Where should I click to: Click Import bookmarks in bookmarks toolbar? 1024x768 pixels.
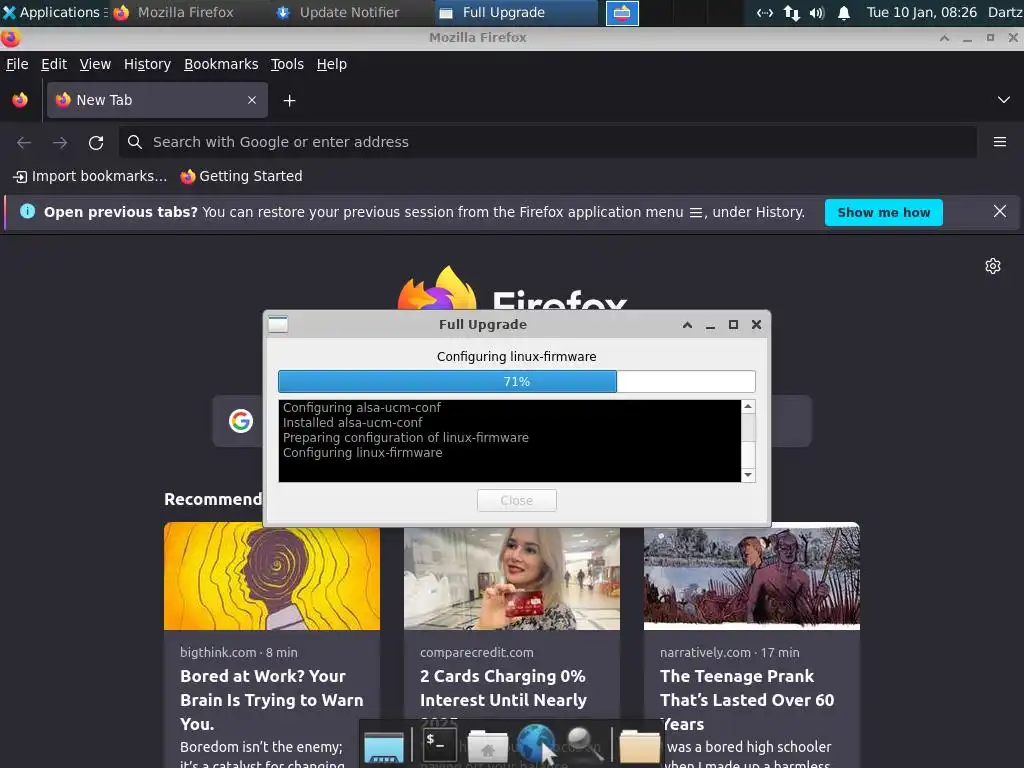90,176
